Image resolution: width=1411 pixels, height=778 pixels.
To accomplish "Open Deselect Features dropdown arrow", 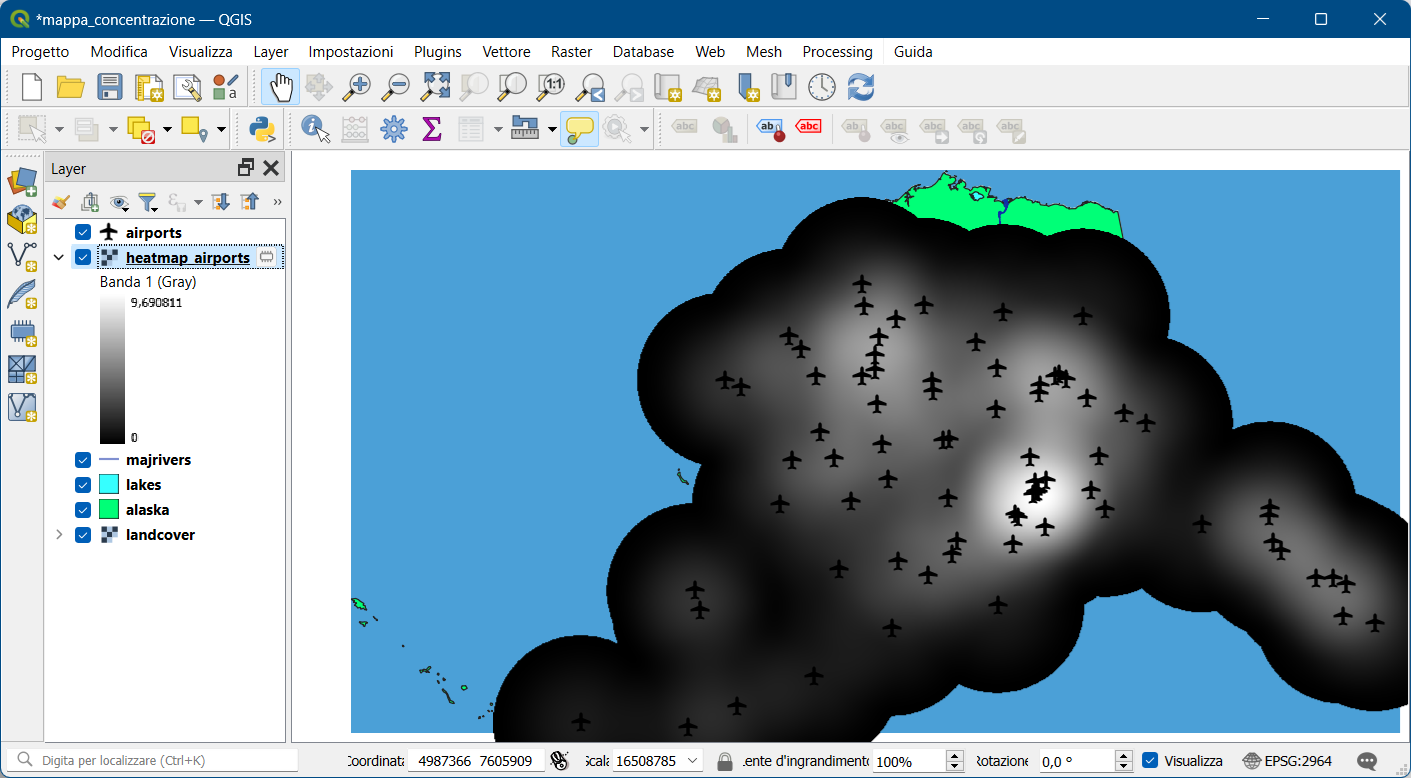I will tap(167, 129).
